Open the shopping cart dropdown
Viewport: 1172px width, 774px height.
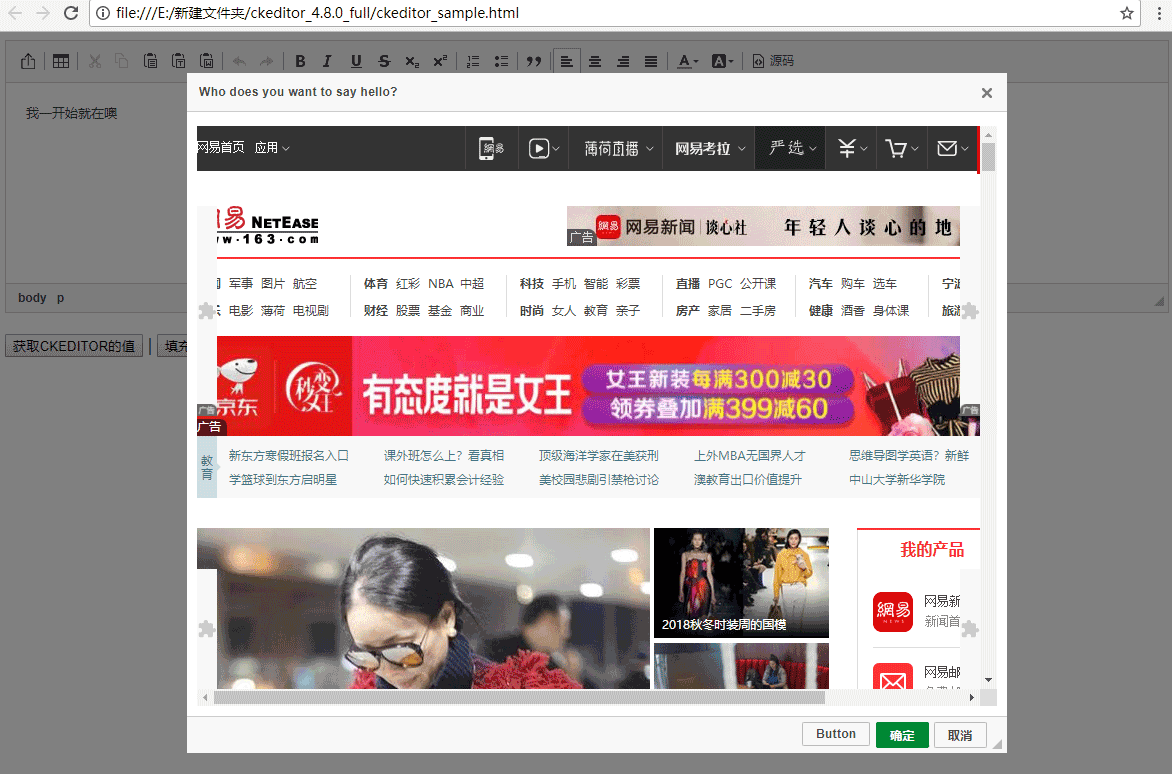tap(901, 149)
